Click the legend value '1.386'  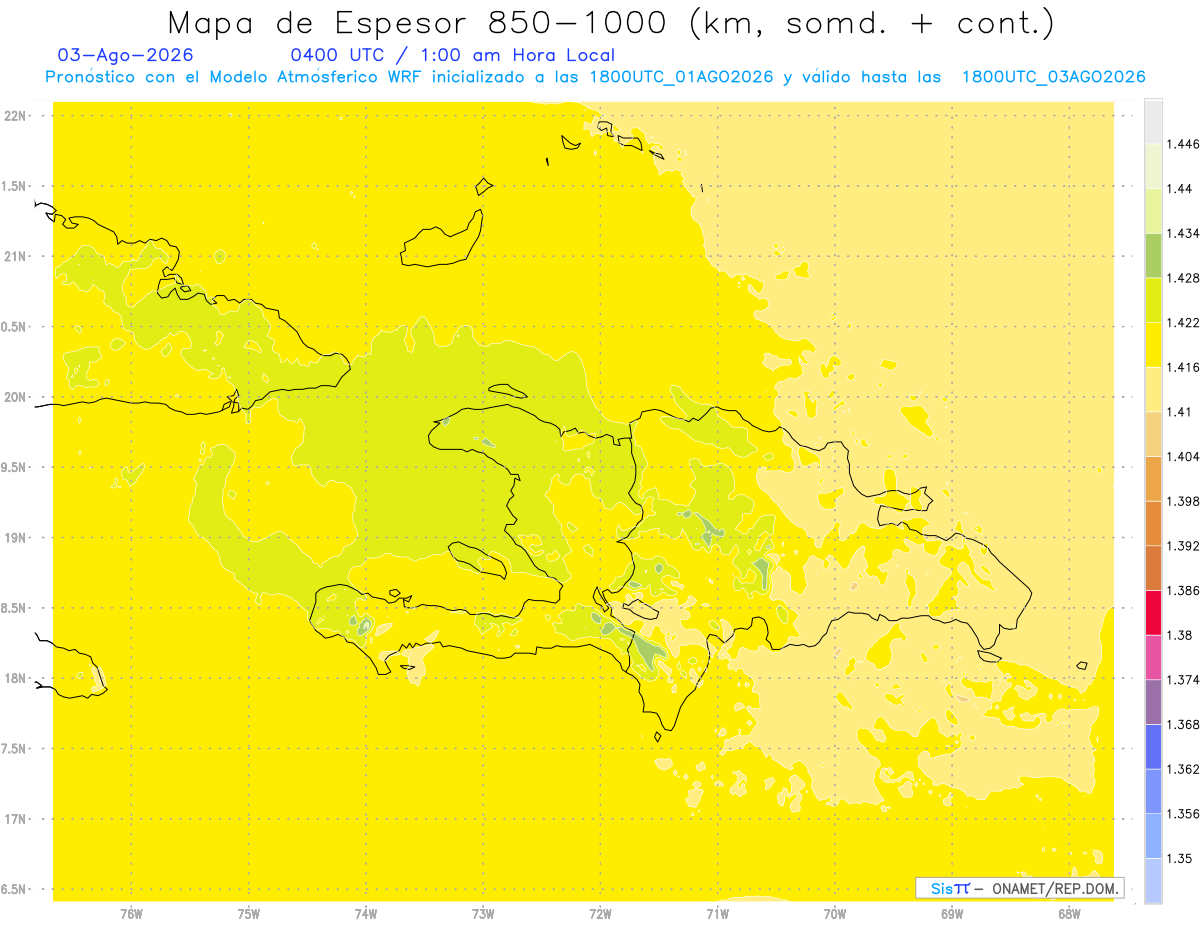click(1182, 590)
